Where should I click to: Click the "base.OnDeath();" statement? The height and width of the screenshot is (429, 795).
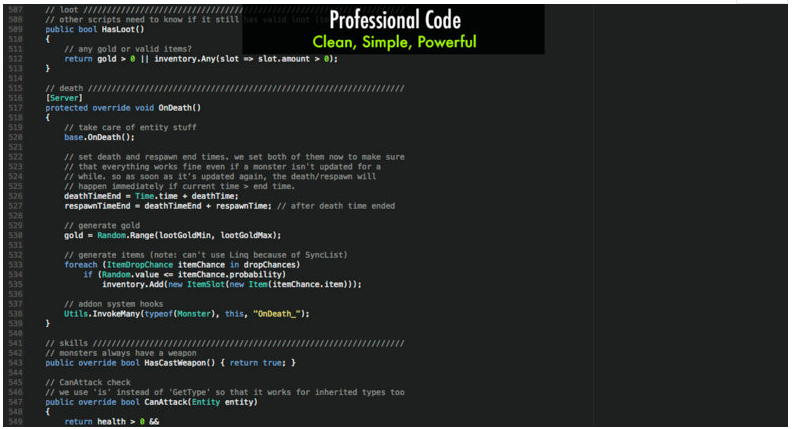[99, 137]
